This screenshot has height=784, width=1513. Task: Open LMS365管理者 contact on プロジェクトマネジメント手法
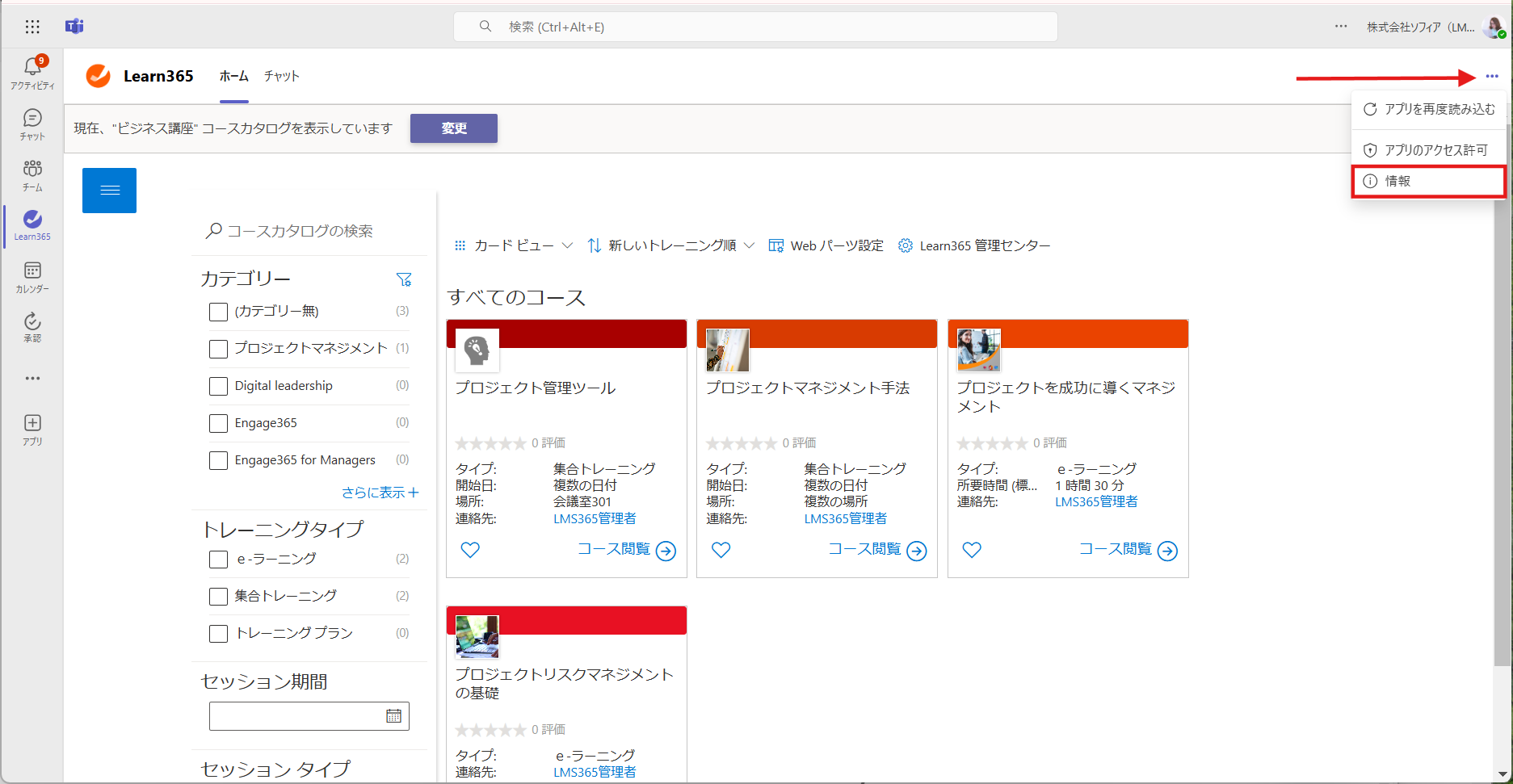846,518
